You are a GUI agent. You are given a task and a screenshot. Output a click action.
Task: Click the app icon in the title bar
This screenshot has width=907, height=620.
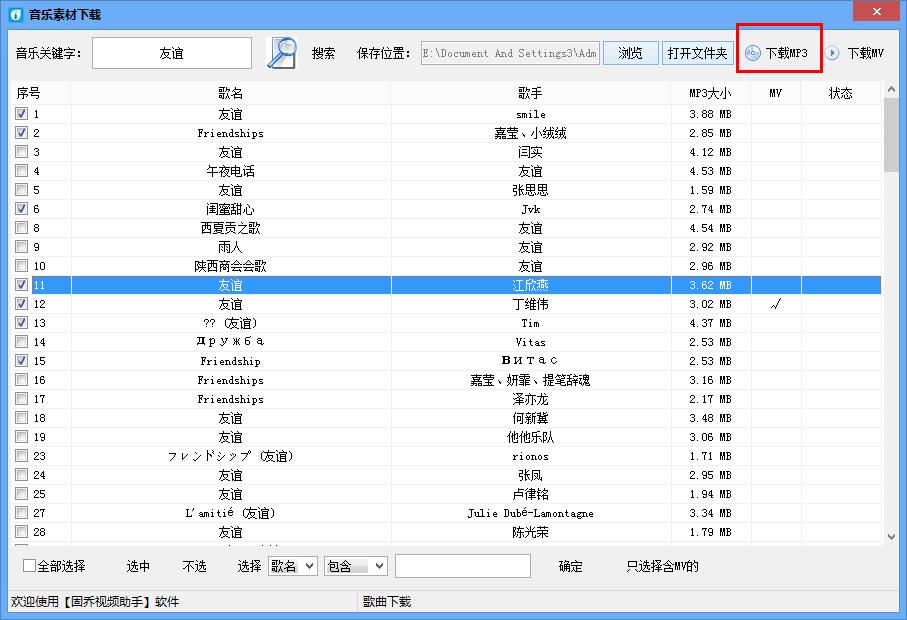tap(14, 13)
